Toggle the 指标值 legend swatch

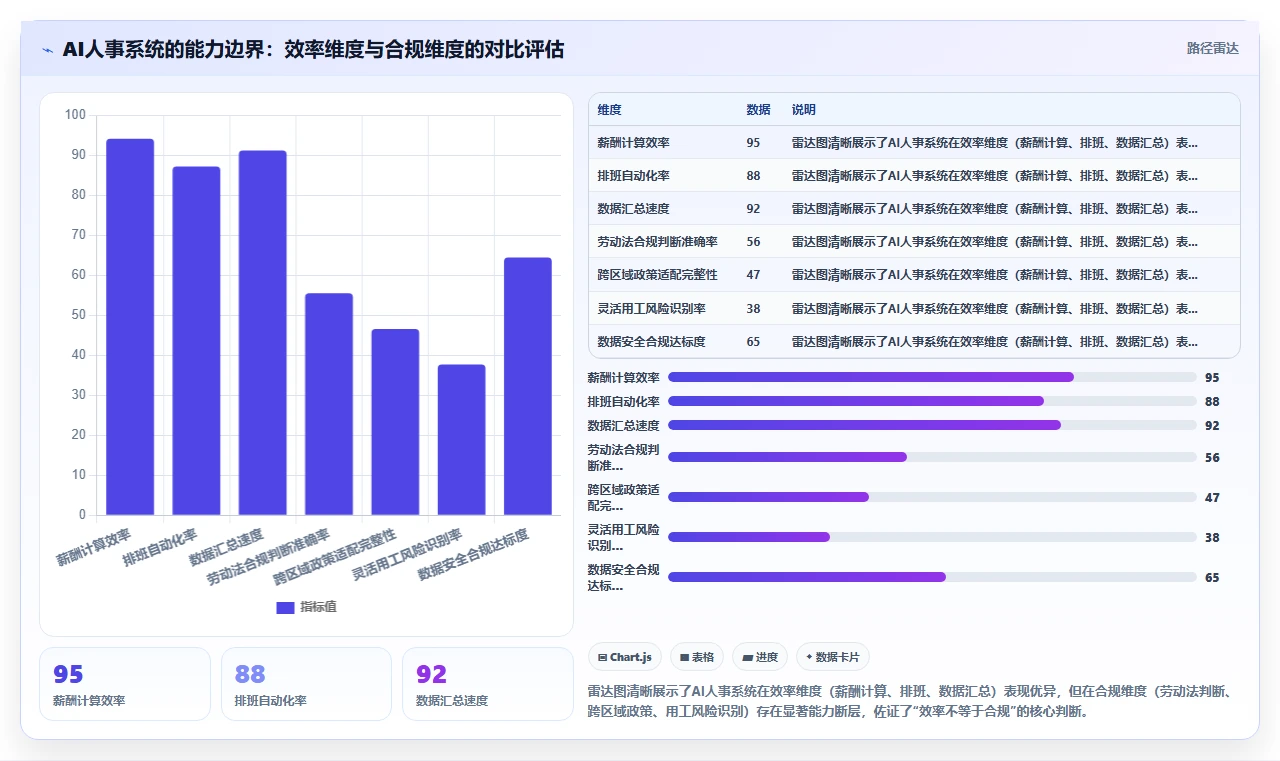point(285,607)
